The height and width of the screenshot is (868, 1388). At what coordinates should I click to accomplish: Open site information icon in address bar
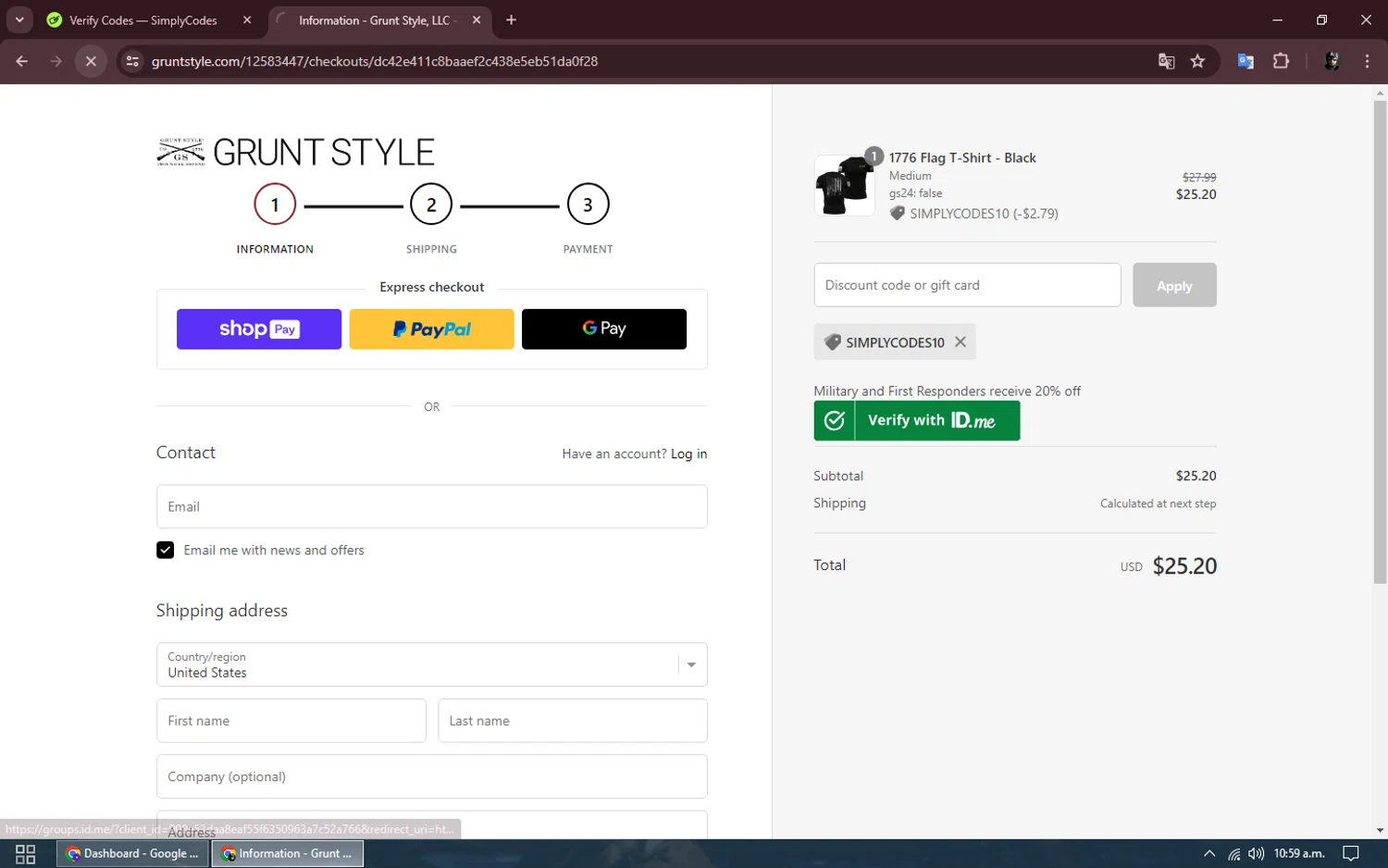click(x=132, y=61)
